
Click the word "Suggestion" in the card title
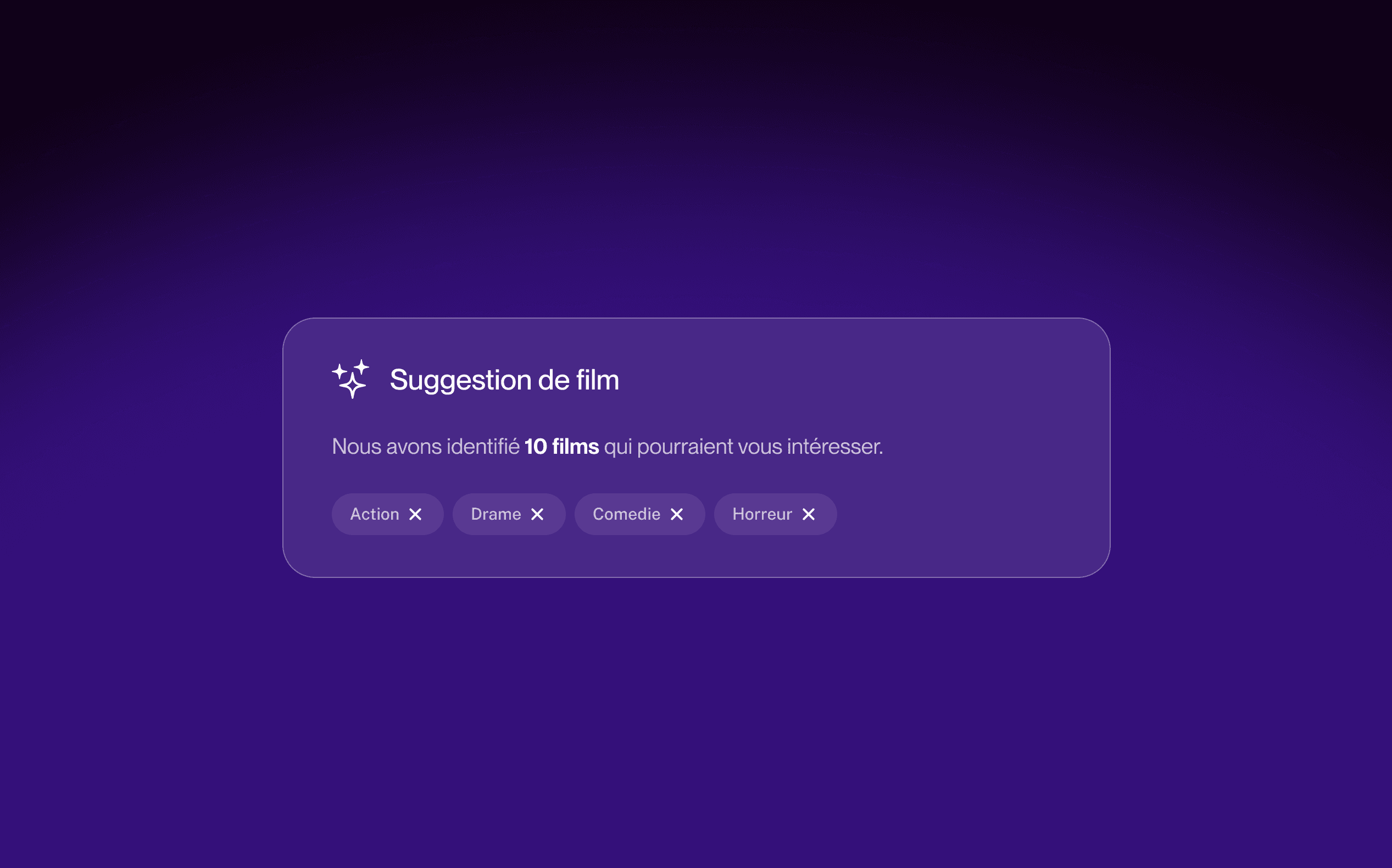[x=460, y=381]
